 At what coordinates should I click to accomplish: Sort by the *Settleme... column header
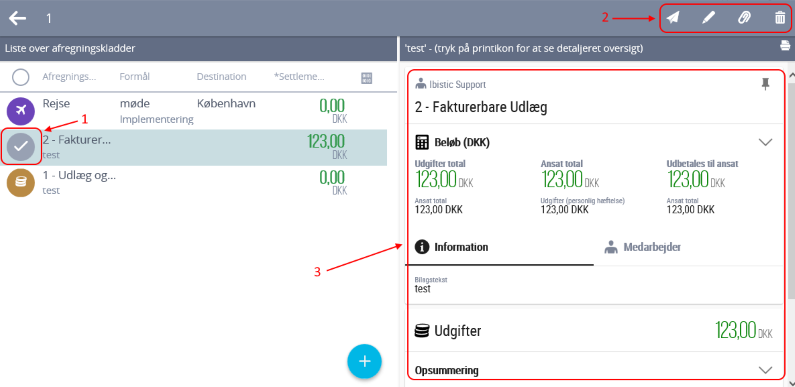(x=299, y=77)
